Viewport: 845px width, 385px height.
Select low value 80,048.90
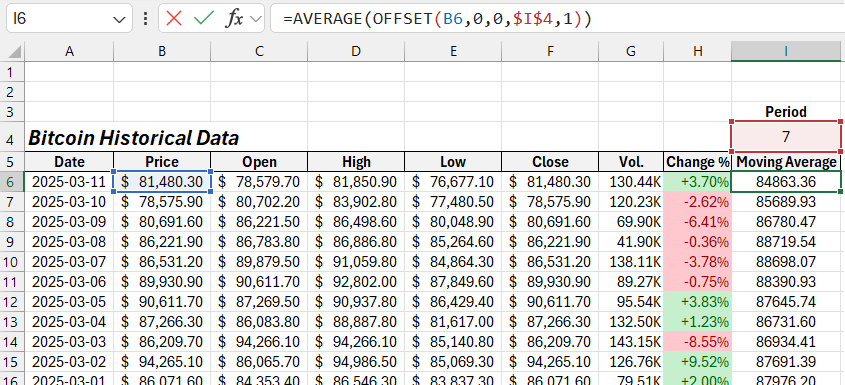pos(453,222)
